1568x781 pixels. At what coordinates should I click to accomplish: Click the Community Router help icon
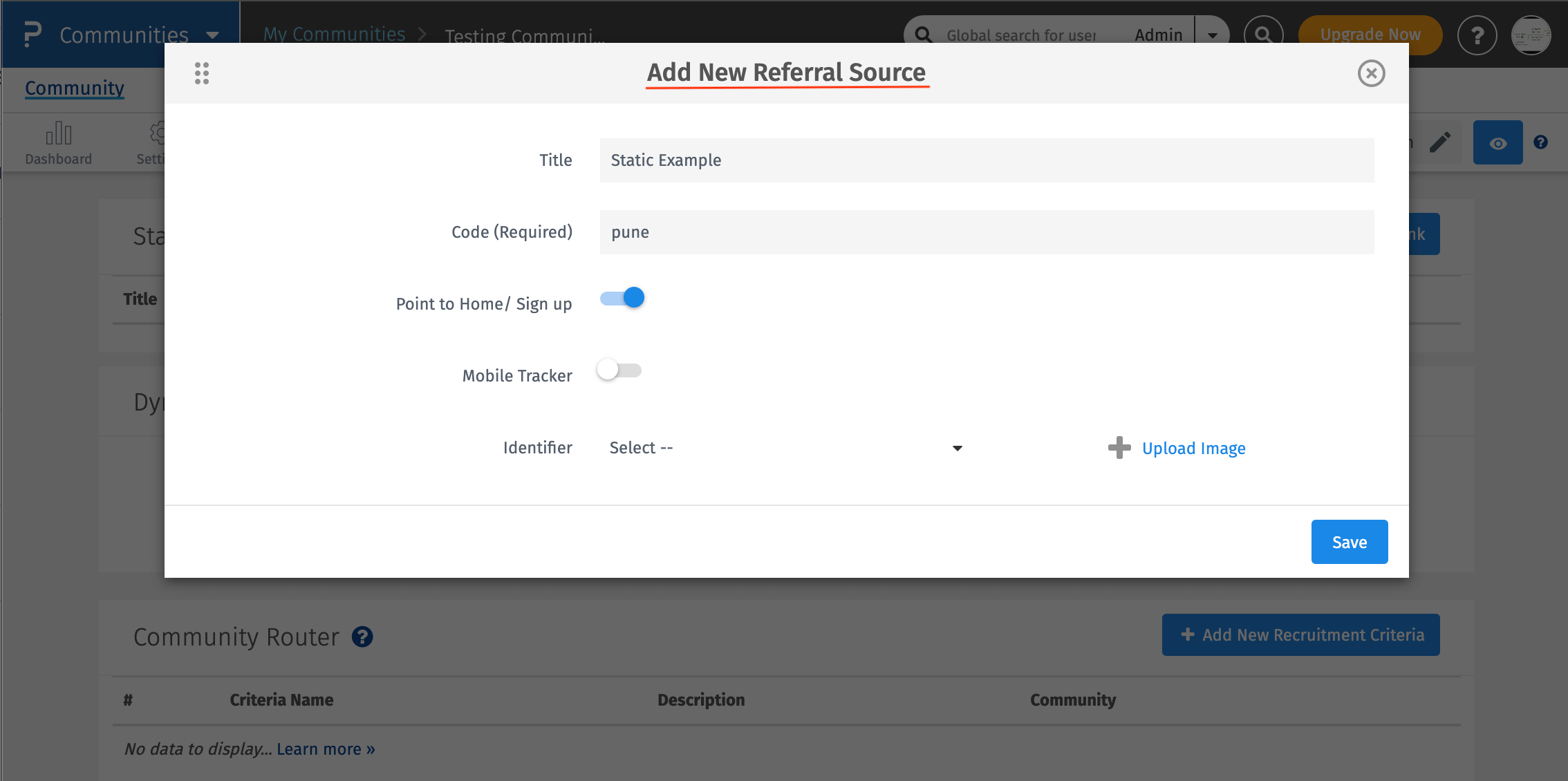362,637
